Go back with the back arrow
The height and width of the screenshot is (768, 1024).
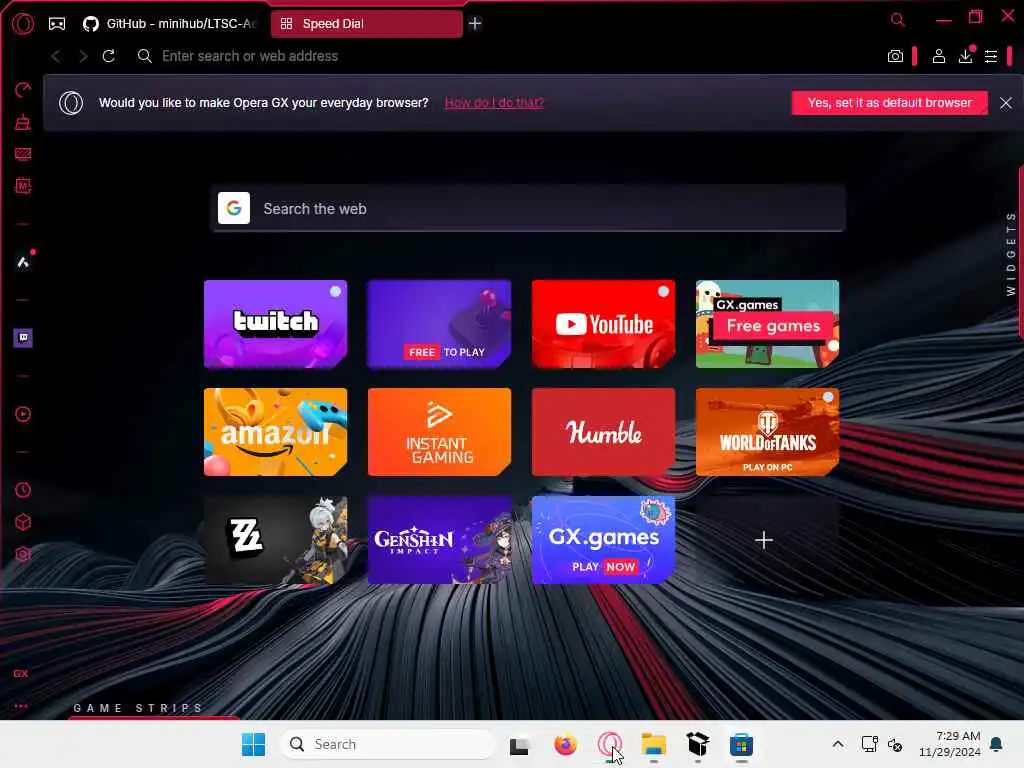56,56
